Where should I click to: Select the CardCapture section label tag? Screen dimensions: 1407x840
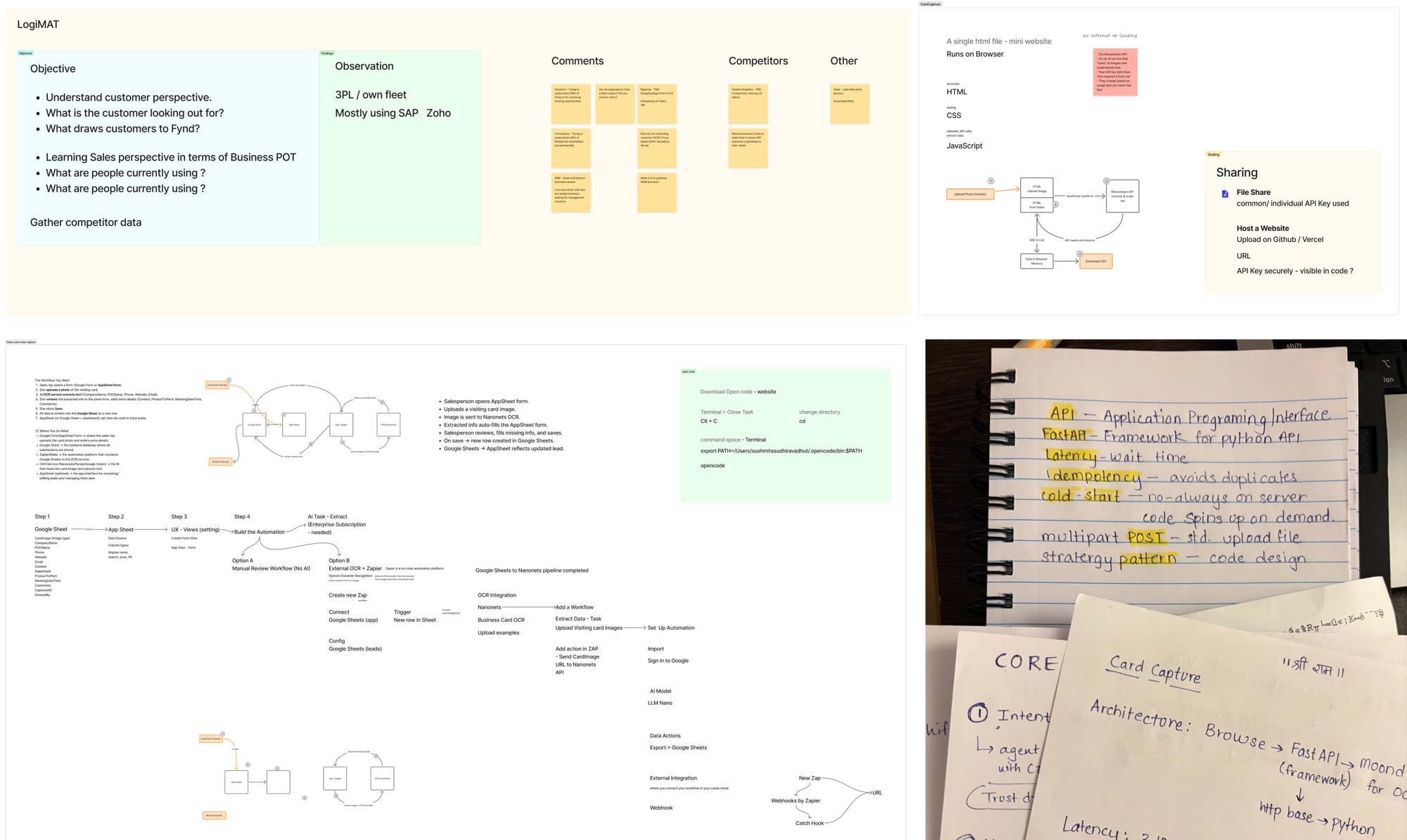tap(930, 4)
